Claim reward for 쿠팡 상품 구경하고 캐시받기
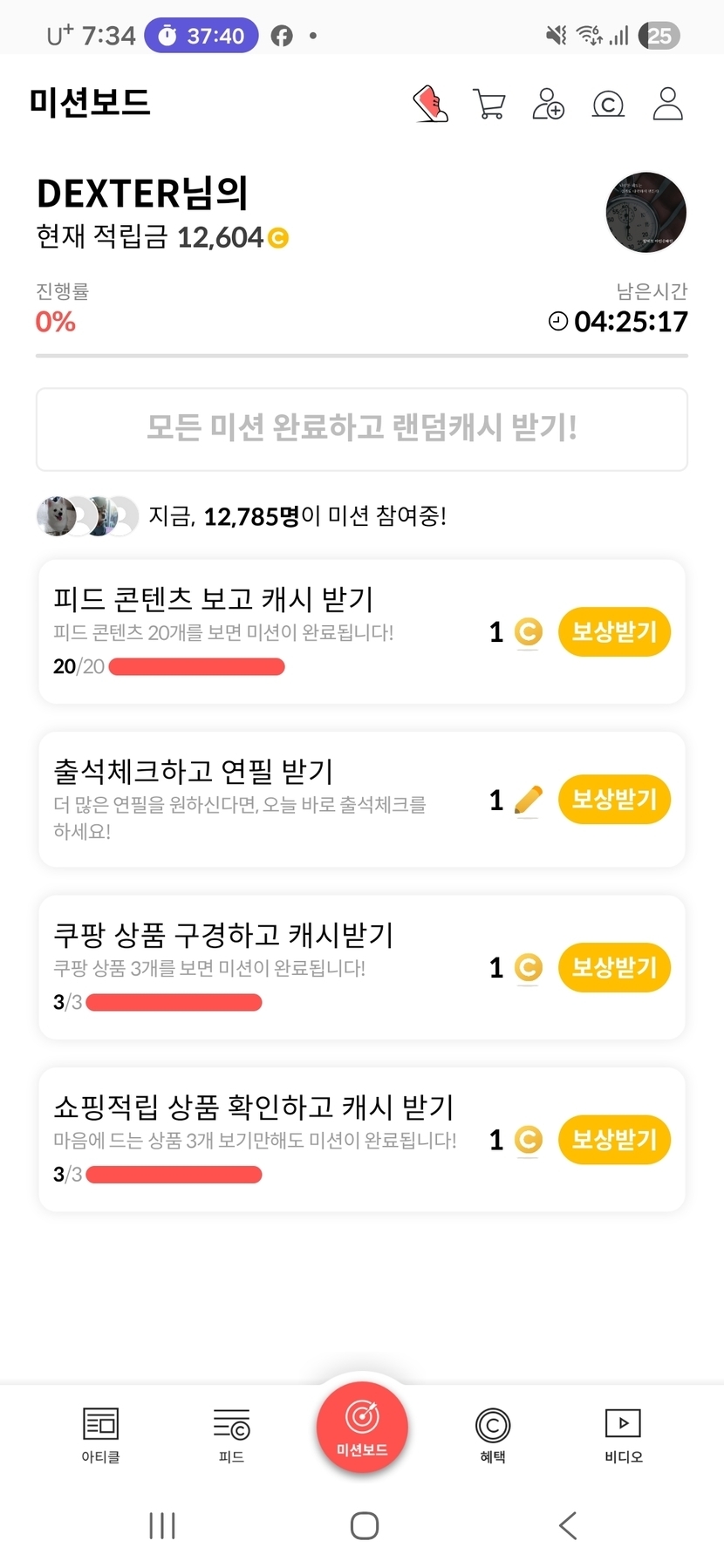The height and width of the screenshot is (1568, 724). tap(614, 967)
